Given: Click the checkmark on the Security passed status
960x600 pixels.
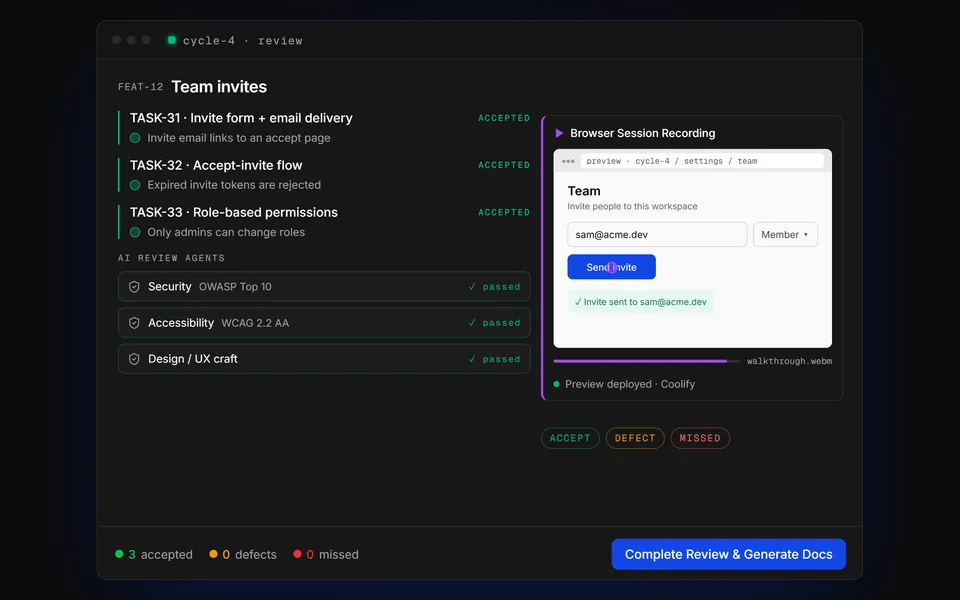Looking at the screenshot, I should 472,287.
